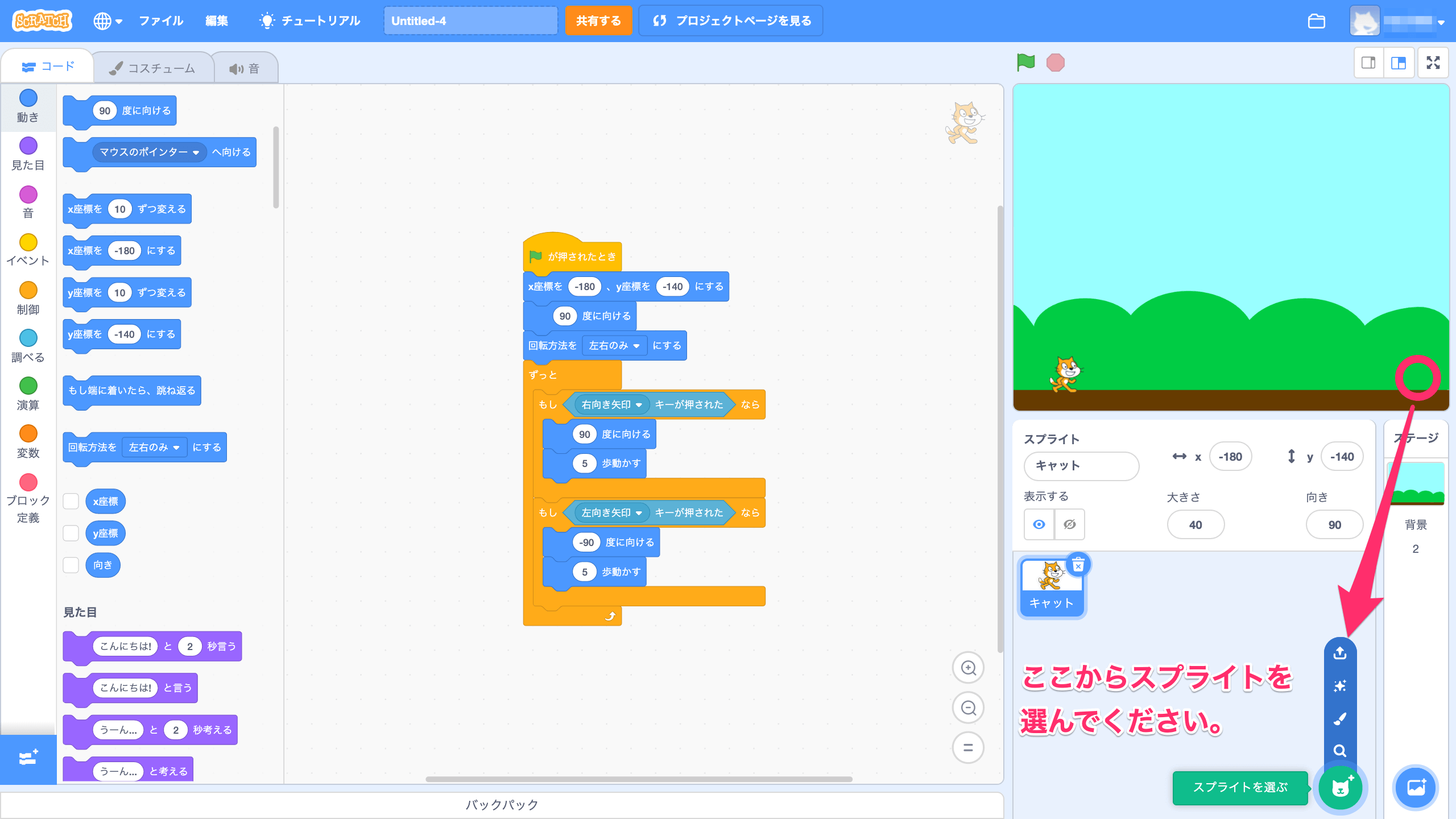
Task: Select the 音 sound category
Action: click(28, 202)
